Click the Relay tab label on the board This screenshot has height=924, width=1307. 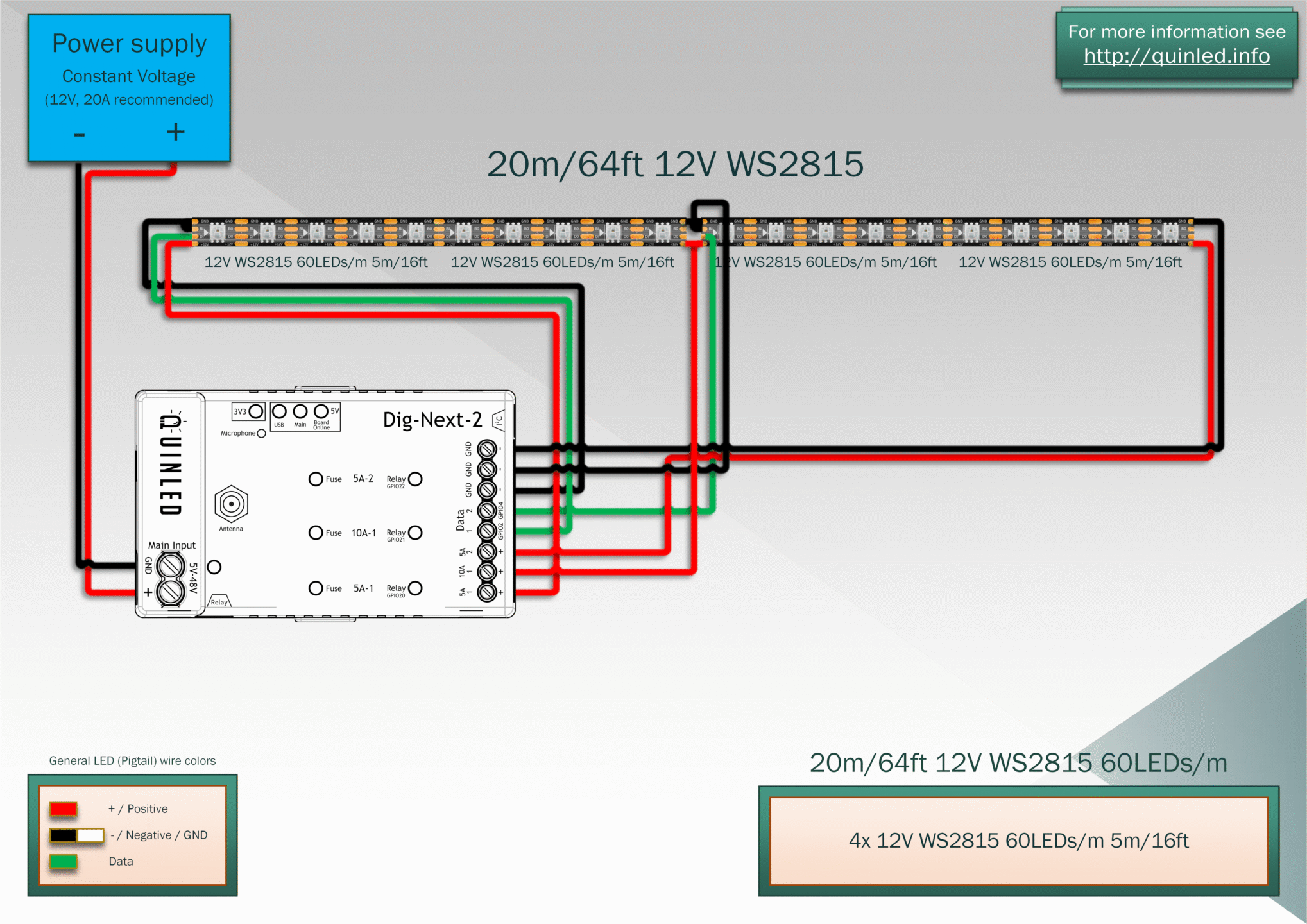pos(219,601)
